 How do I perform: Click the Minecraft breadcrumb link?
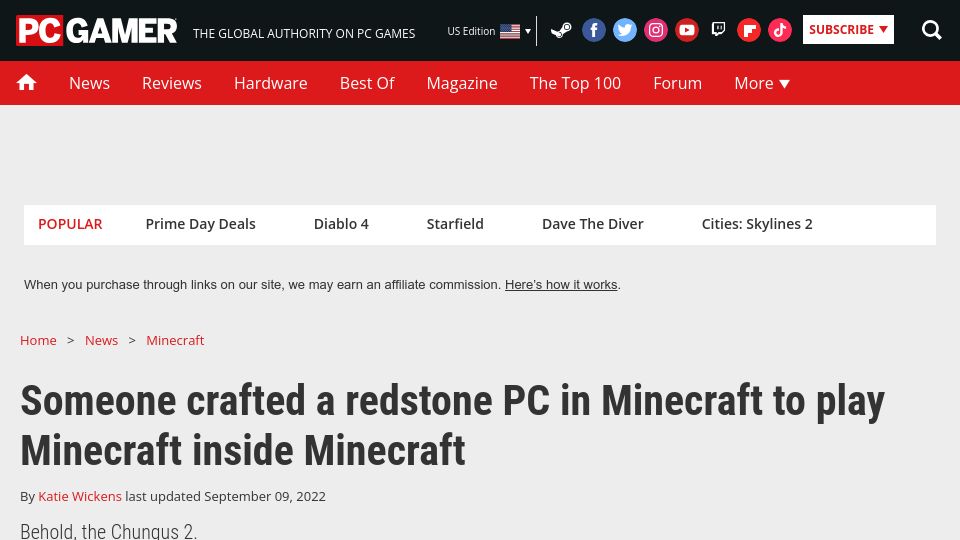tap(175, 340)
